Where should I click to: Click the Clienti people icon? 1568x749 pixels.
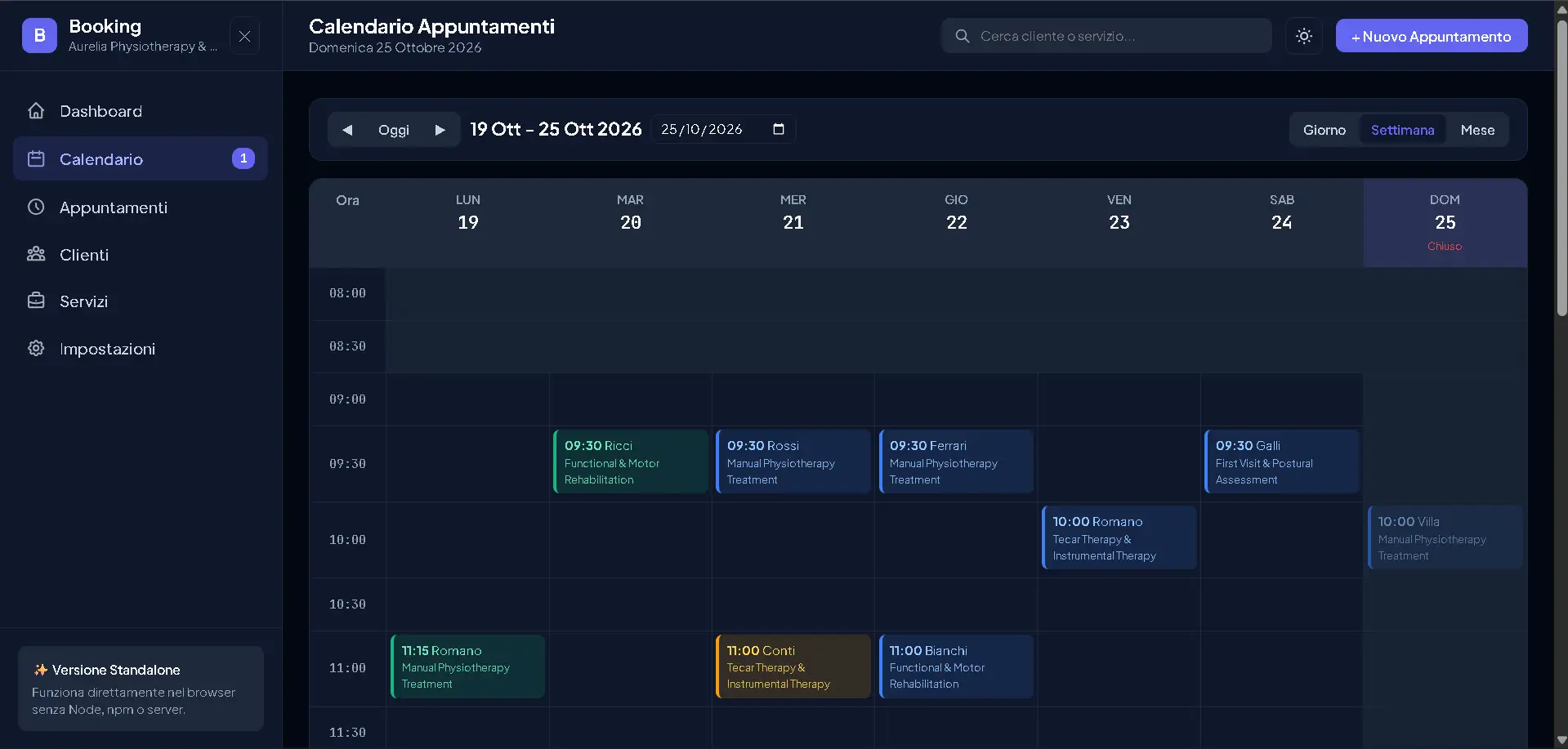tap(36, 254)
